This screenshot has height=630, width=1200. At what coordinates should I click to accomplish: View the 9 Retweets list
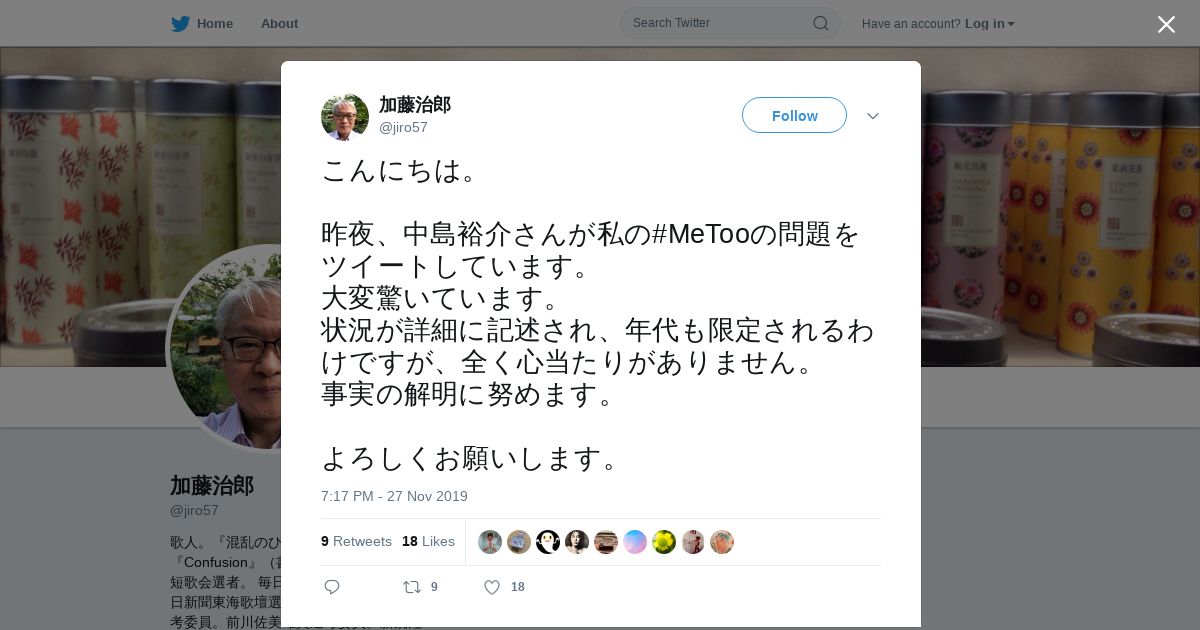click(x=356, y=541)
